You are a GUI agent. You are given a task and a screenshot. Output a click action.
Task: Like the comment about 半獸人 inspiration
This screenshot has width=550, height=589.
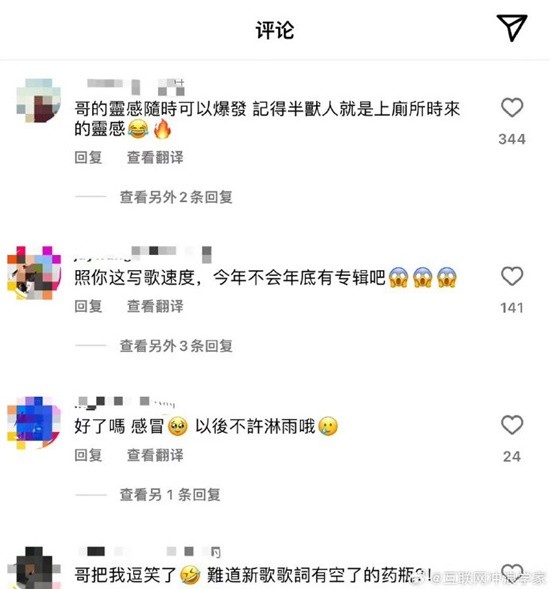(512, 107)
